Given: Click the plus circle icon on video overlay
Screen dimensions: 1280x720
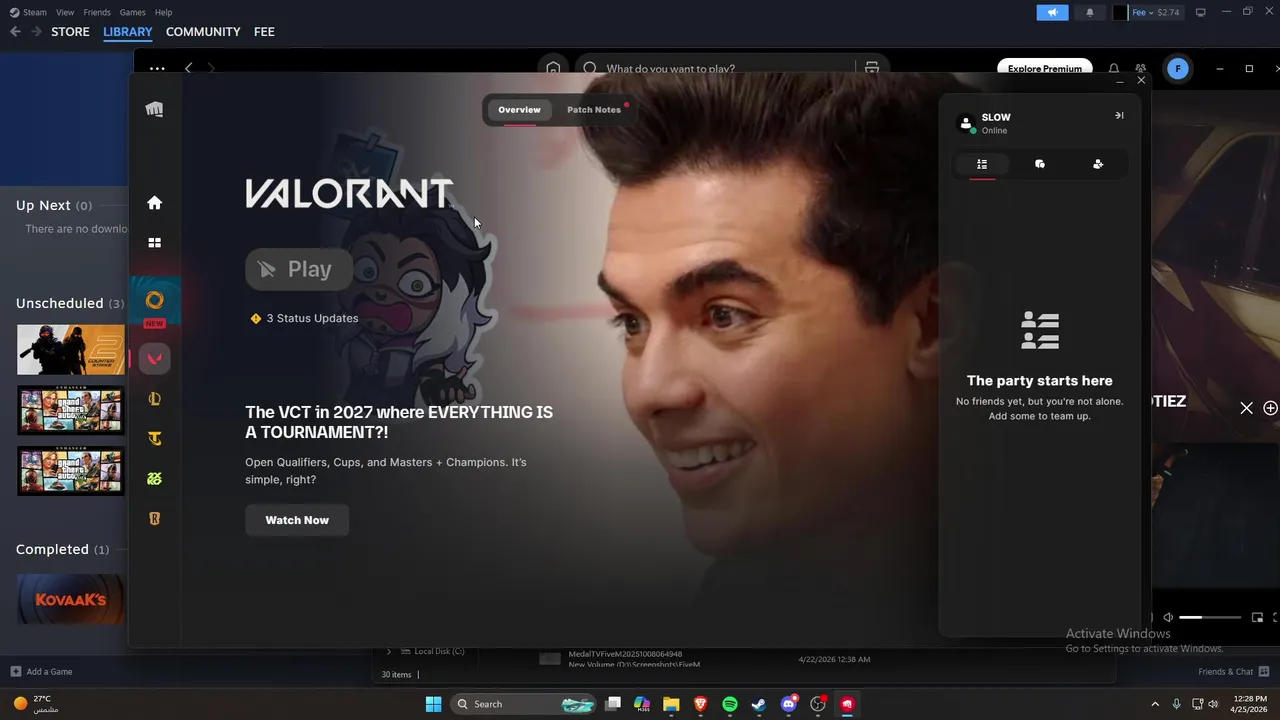Looking at the screenshot, I should pyautogui.click(x=1270, y=408).
